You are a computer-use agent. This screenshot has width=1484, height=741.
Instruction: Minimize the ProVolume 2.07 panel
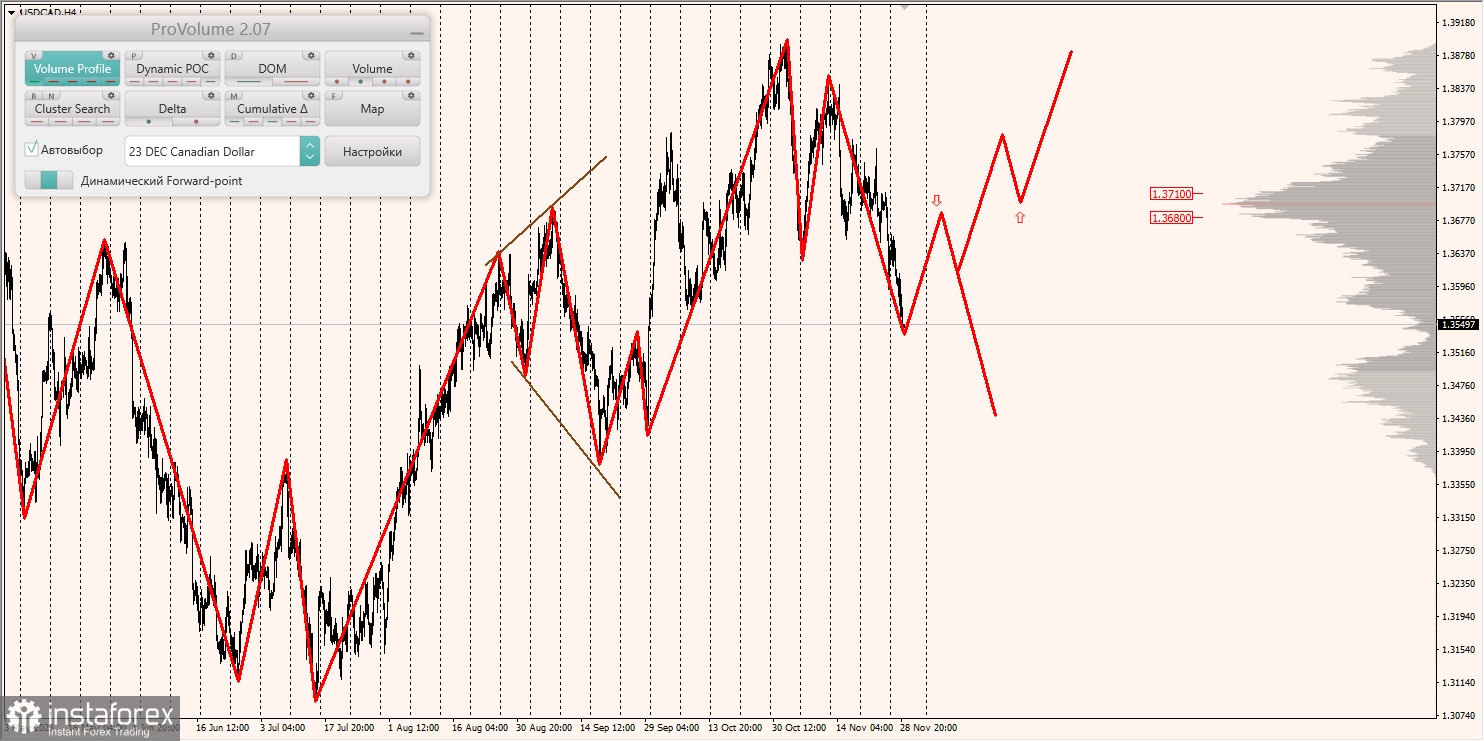coord(416,33)
